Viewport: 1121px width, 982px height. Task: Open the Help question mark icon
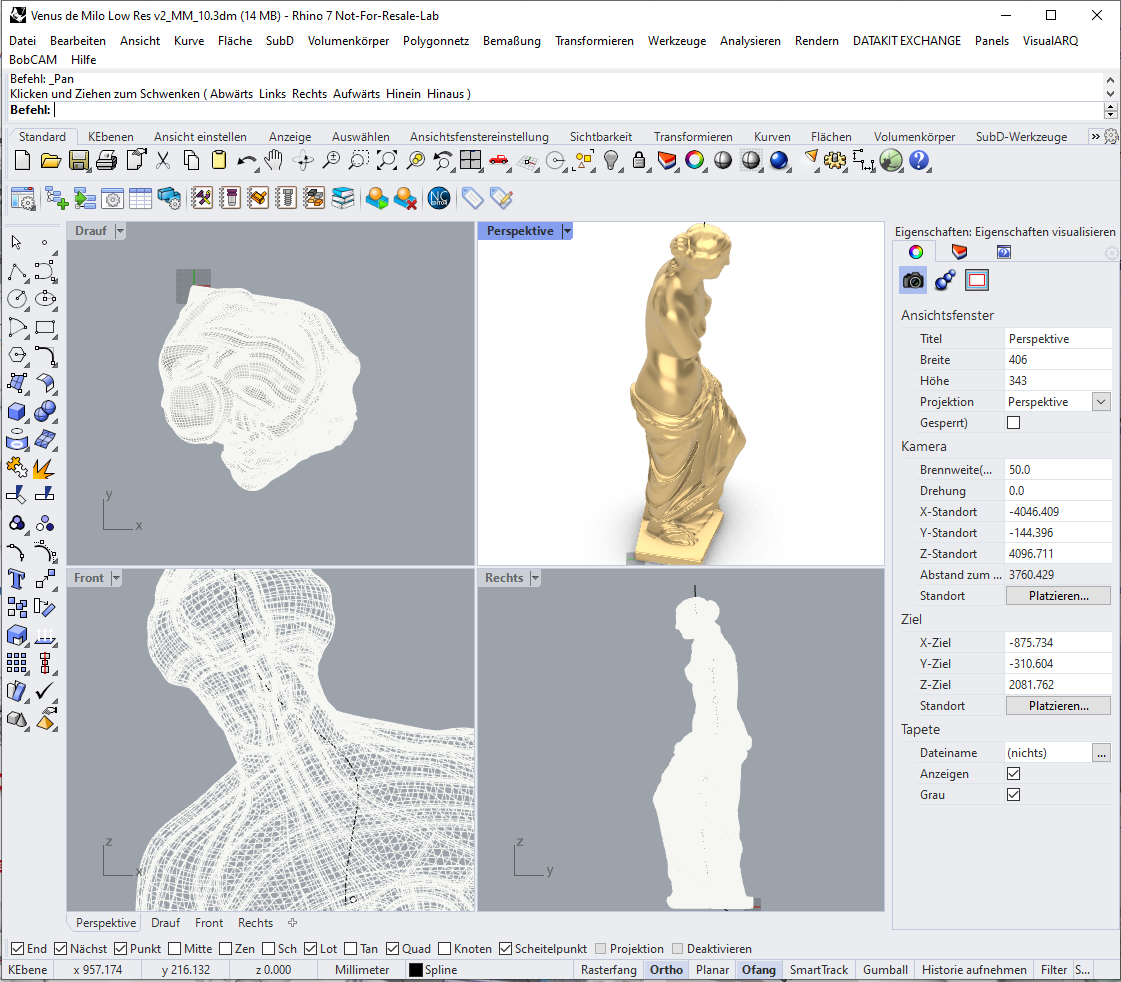pyautogui.click(x=919, y=160)
